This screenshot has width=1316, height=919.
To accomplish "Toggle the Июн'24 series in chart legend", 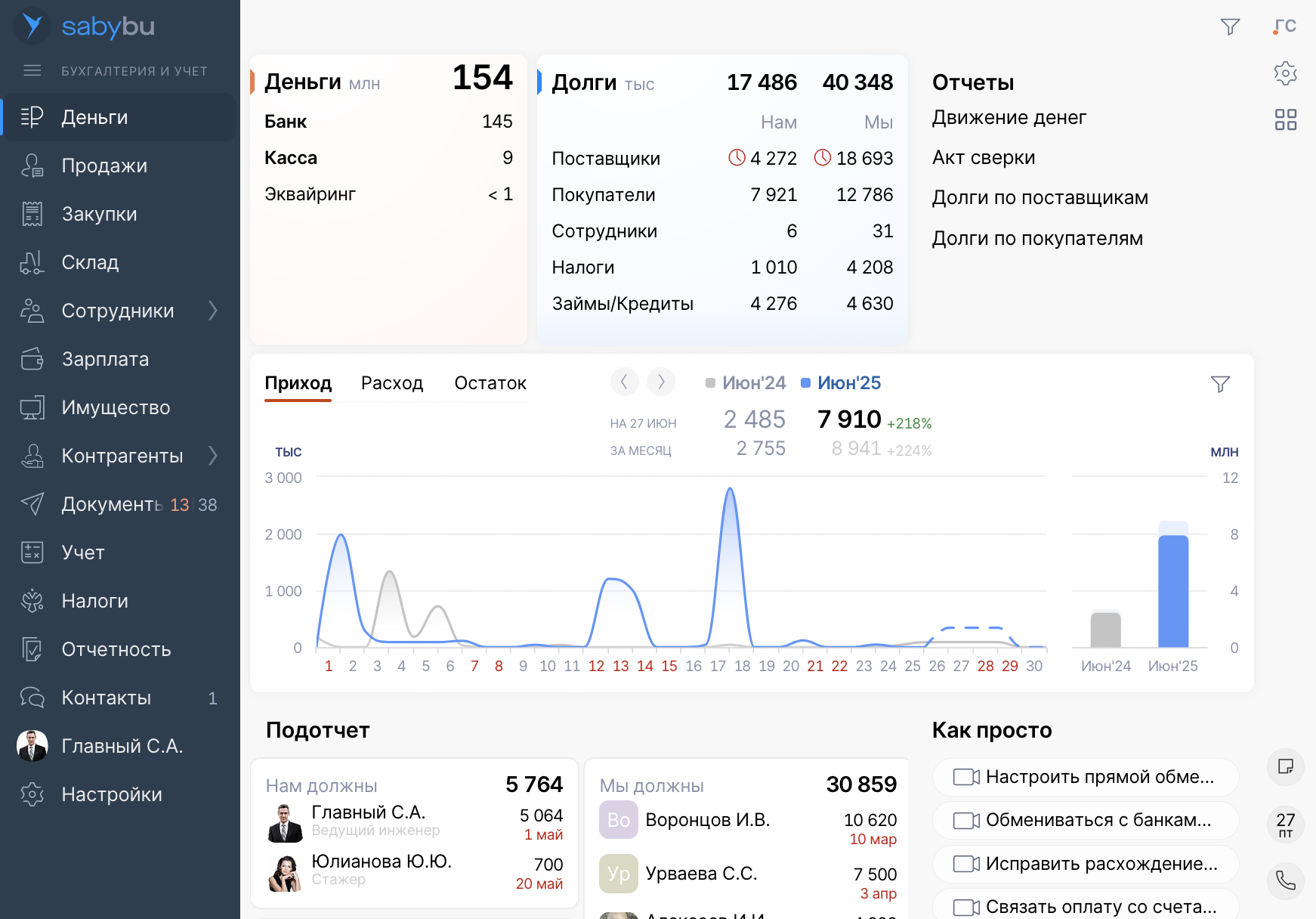I will coord(746,383).
